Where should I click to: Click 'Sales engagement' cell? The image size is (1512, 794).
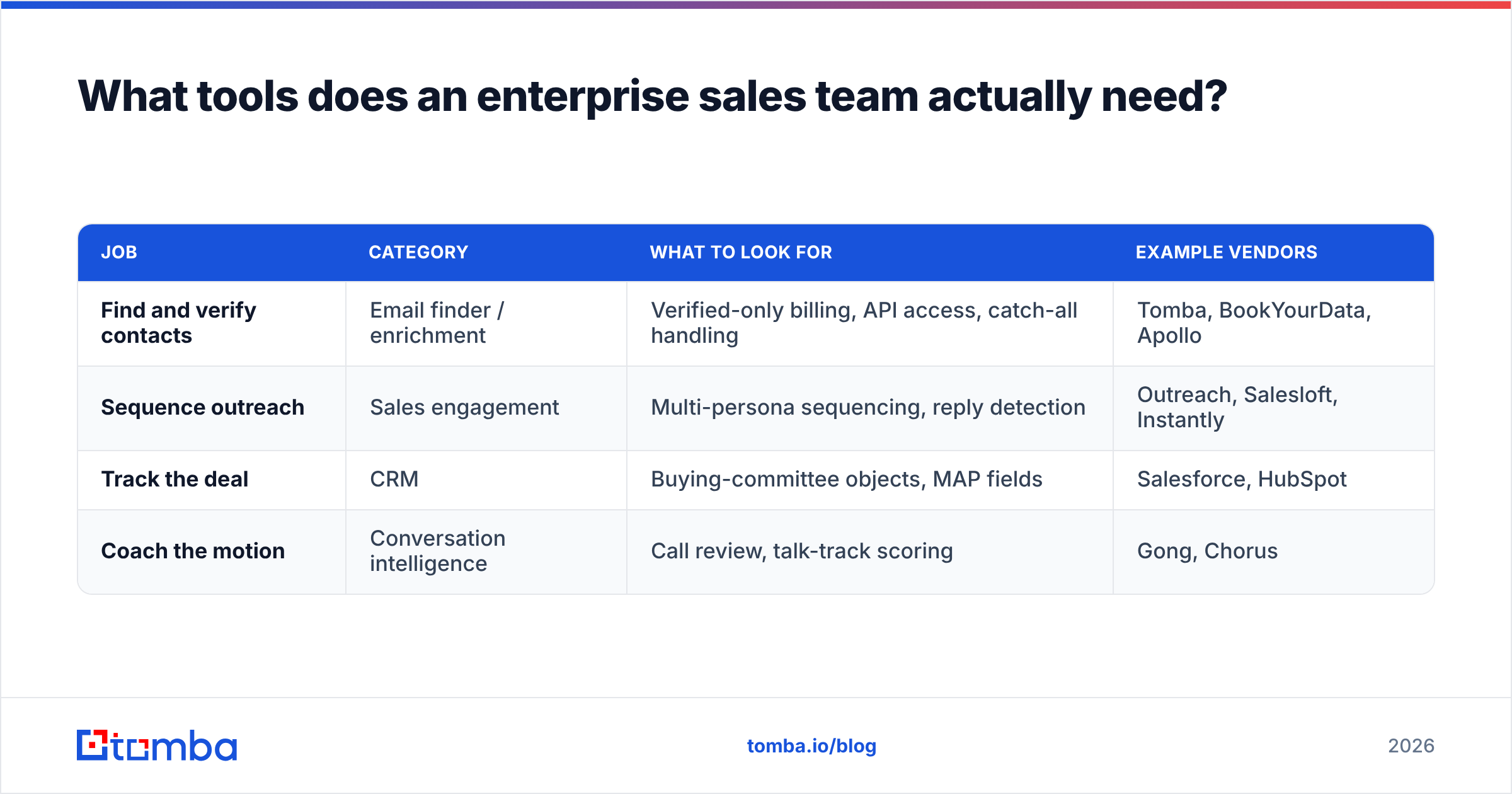(486, 408)
